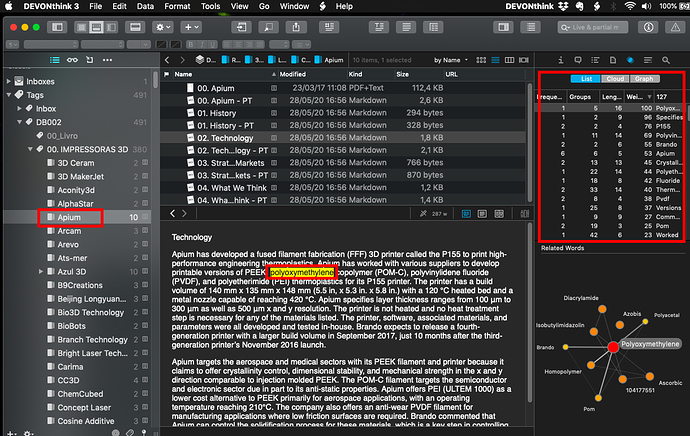Click the share toolbar icon
The image size is (690, 436).
(296, 27)
